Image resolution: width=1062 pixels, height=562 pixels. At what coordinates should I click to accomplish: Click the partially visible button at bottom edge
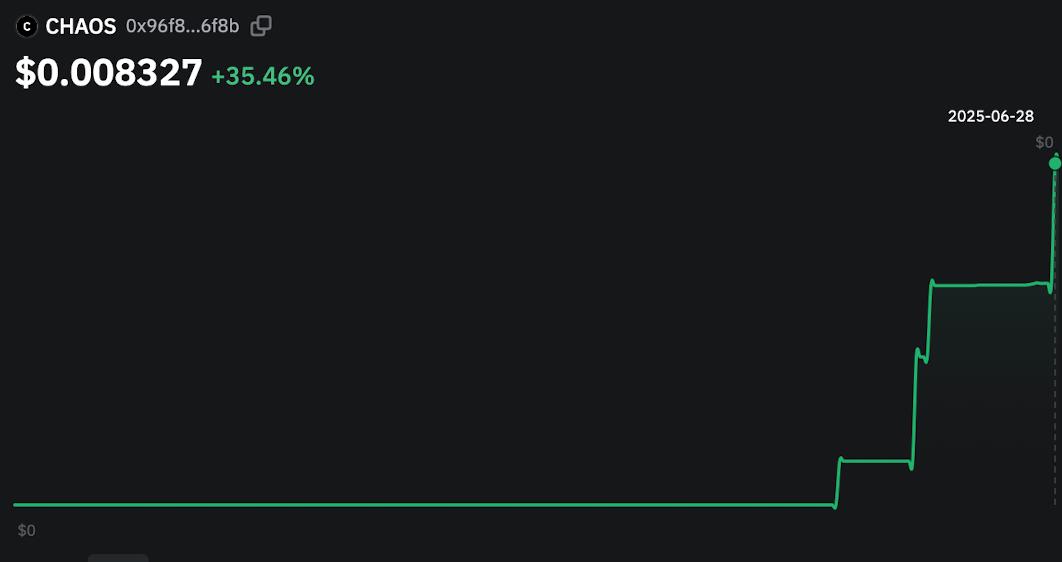(119, 558)
